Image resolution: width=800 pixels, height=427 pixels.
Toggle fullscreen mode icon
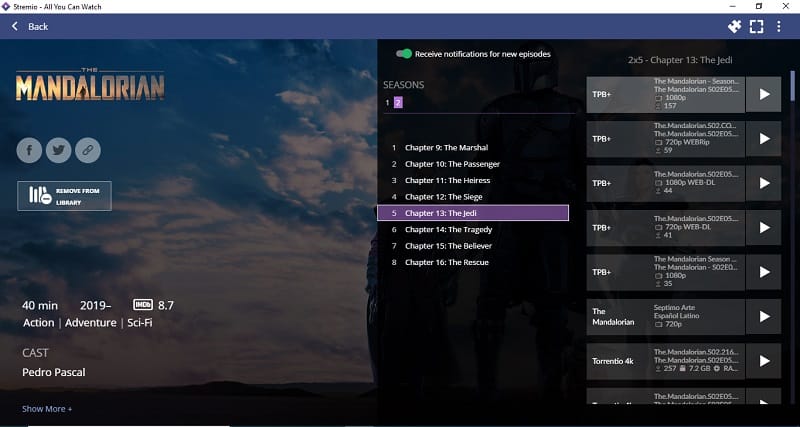pos(757,27)
